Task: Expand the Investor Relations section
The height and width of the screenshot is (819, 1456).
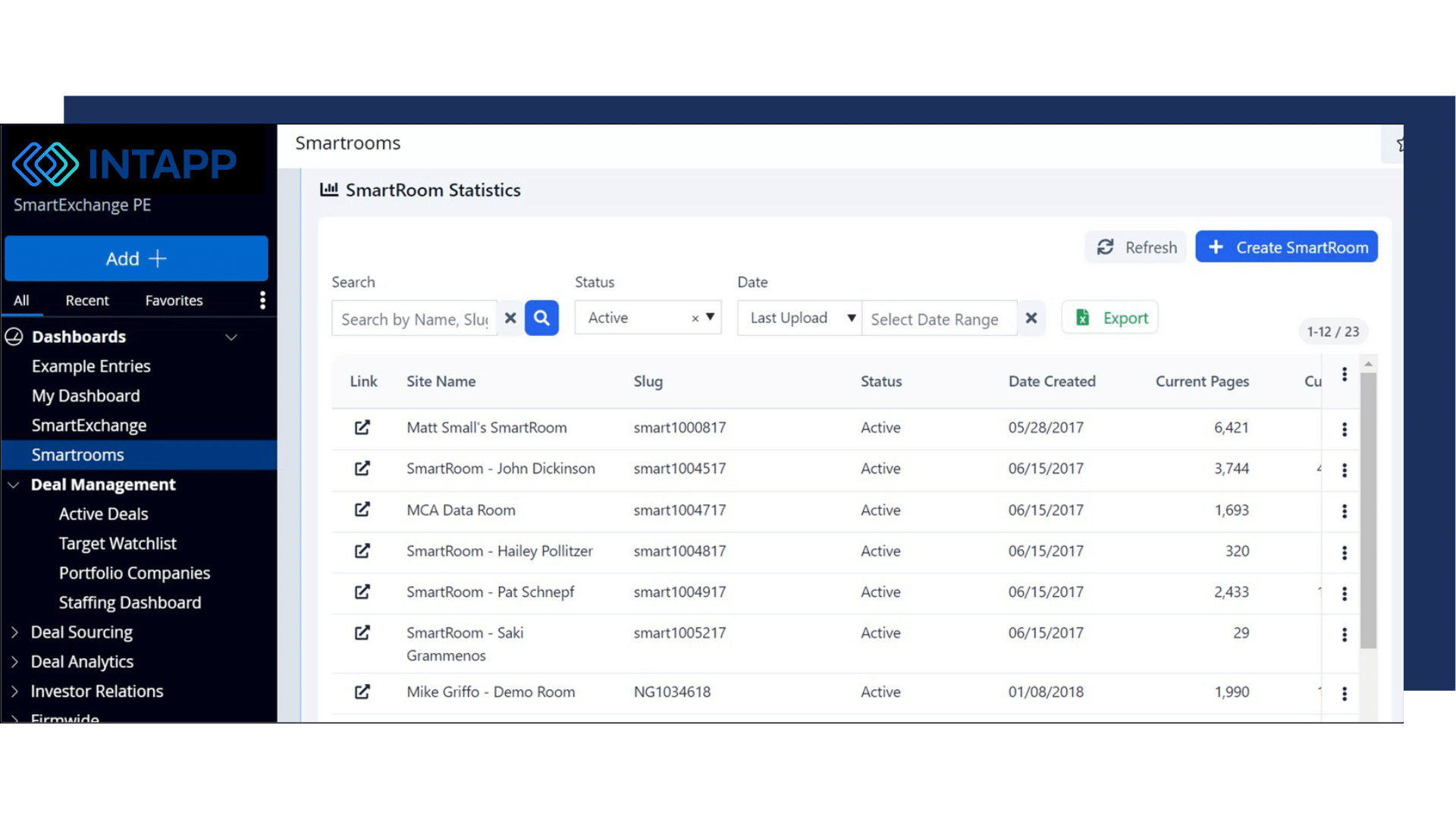Action: pos(14,692)
